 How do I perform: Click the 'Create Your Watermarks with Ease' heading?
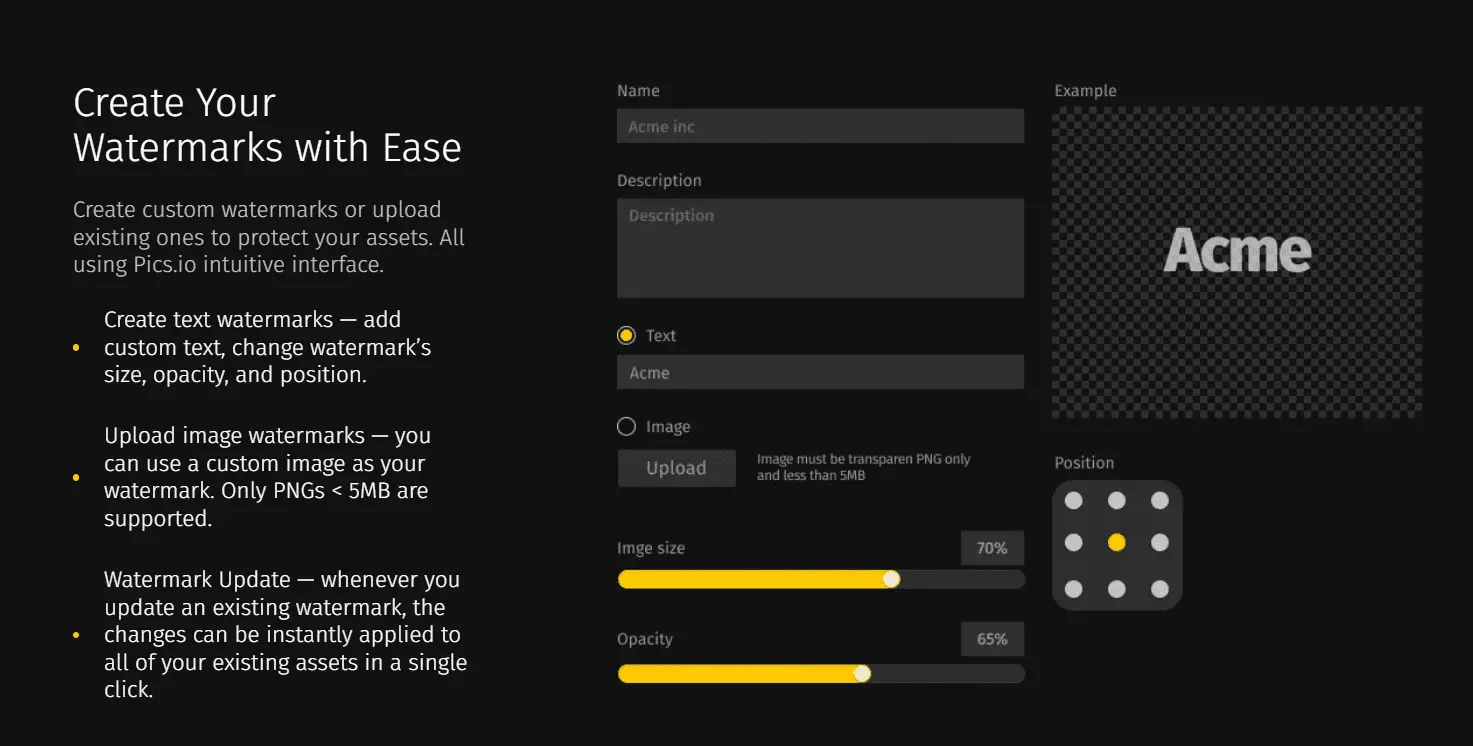click(x=267, y=125)
